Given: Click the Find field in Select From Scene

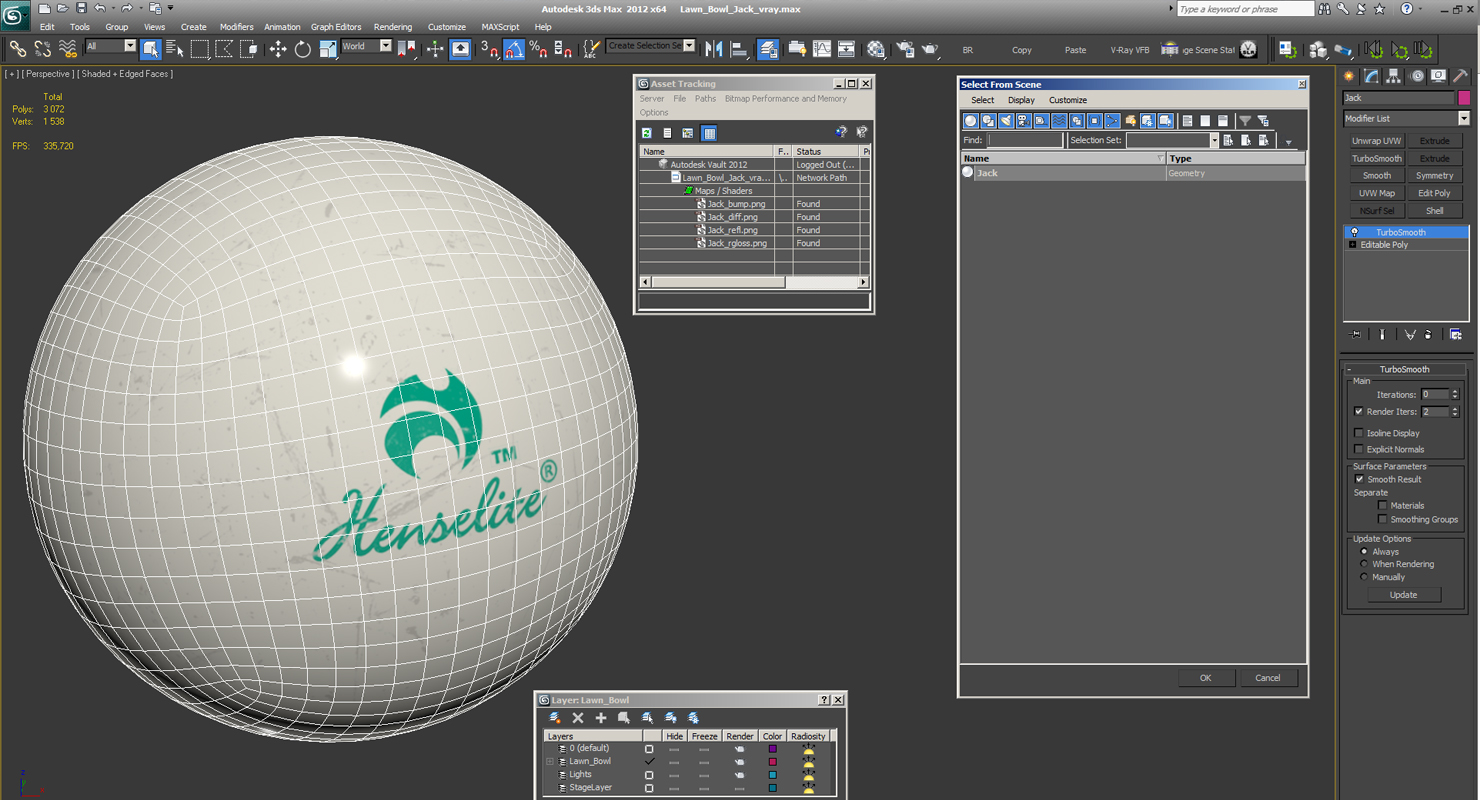Looking at the screenshot, I should click(1025, 141).
